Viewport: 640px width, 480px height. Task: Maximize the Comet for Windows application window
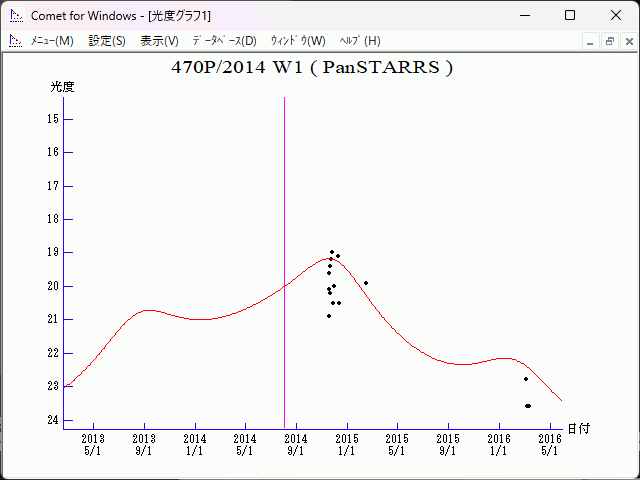point(570,15)
